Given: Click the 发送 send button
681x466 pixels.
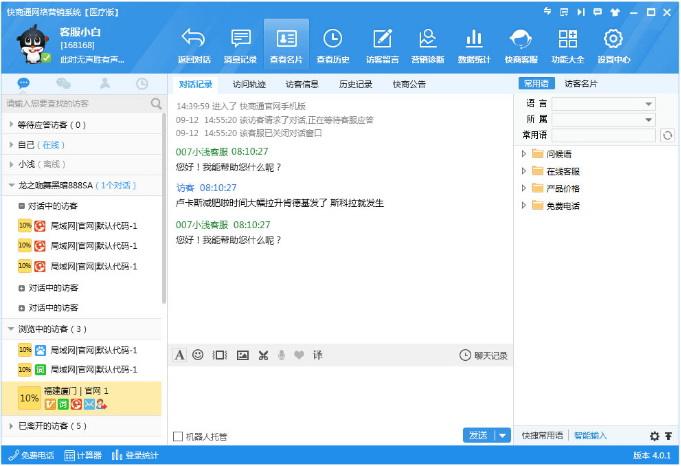Looking at the screenshot, I should pyautogui.click(x=477, y=436).
